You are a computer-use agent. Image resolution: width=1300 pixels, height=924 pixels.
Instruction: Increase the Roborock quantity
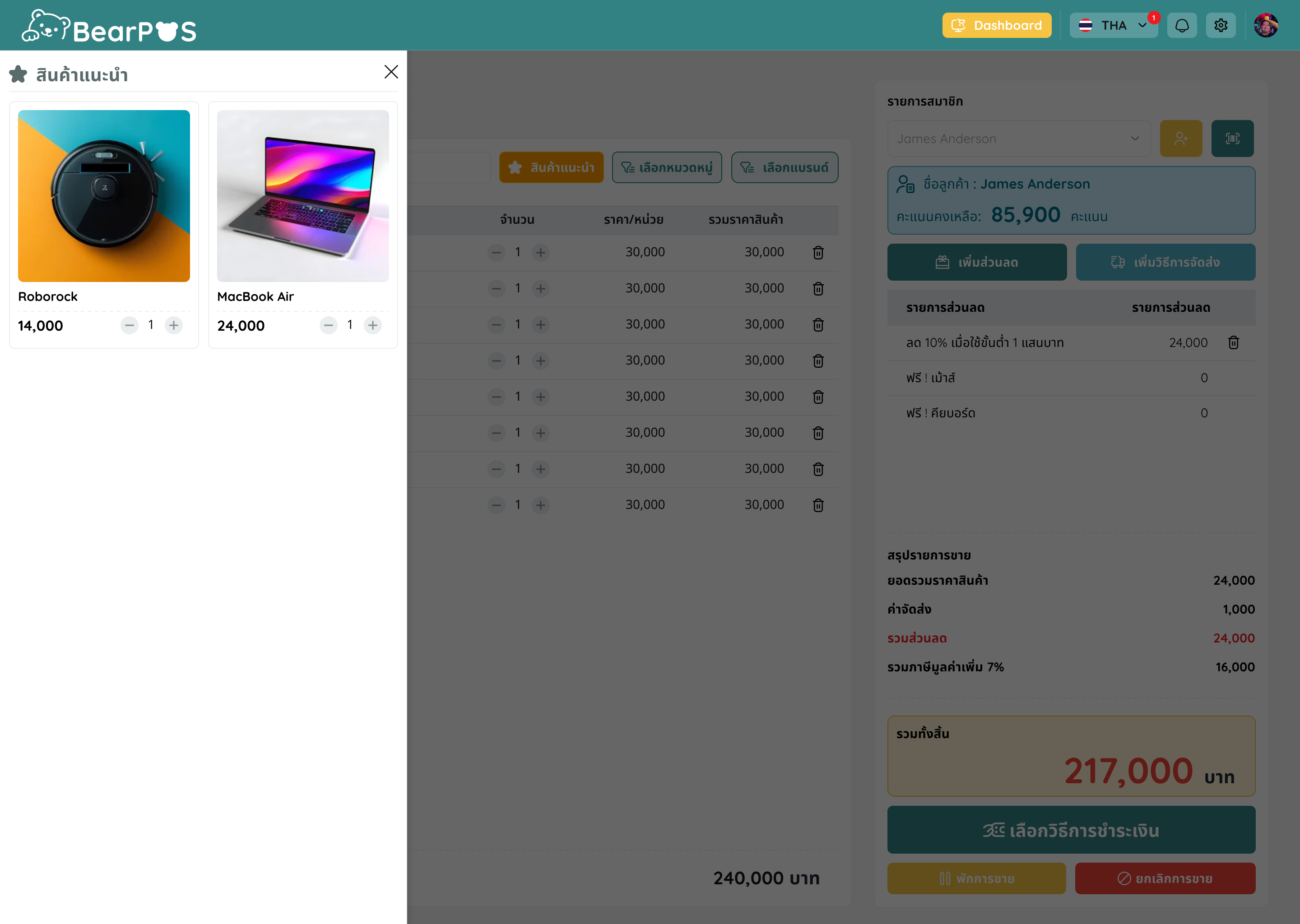pos(174,325)
